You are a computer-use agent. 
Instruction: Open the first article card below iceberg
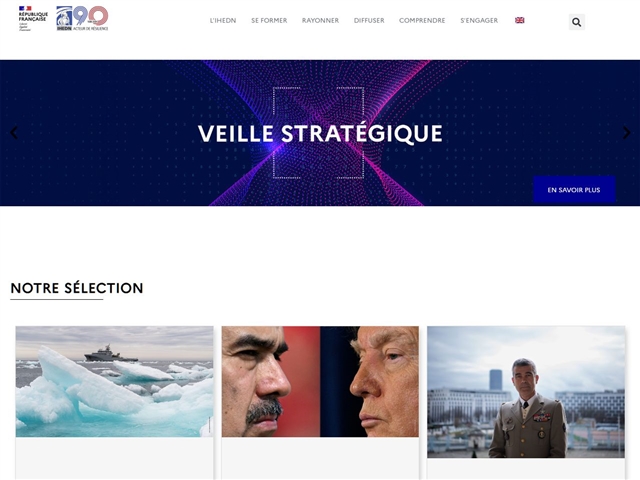(x=115, y=458)
